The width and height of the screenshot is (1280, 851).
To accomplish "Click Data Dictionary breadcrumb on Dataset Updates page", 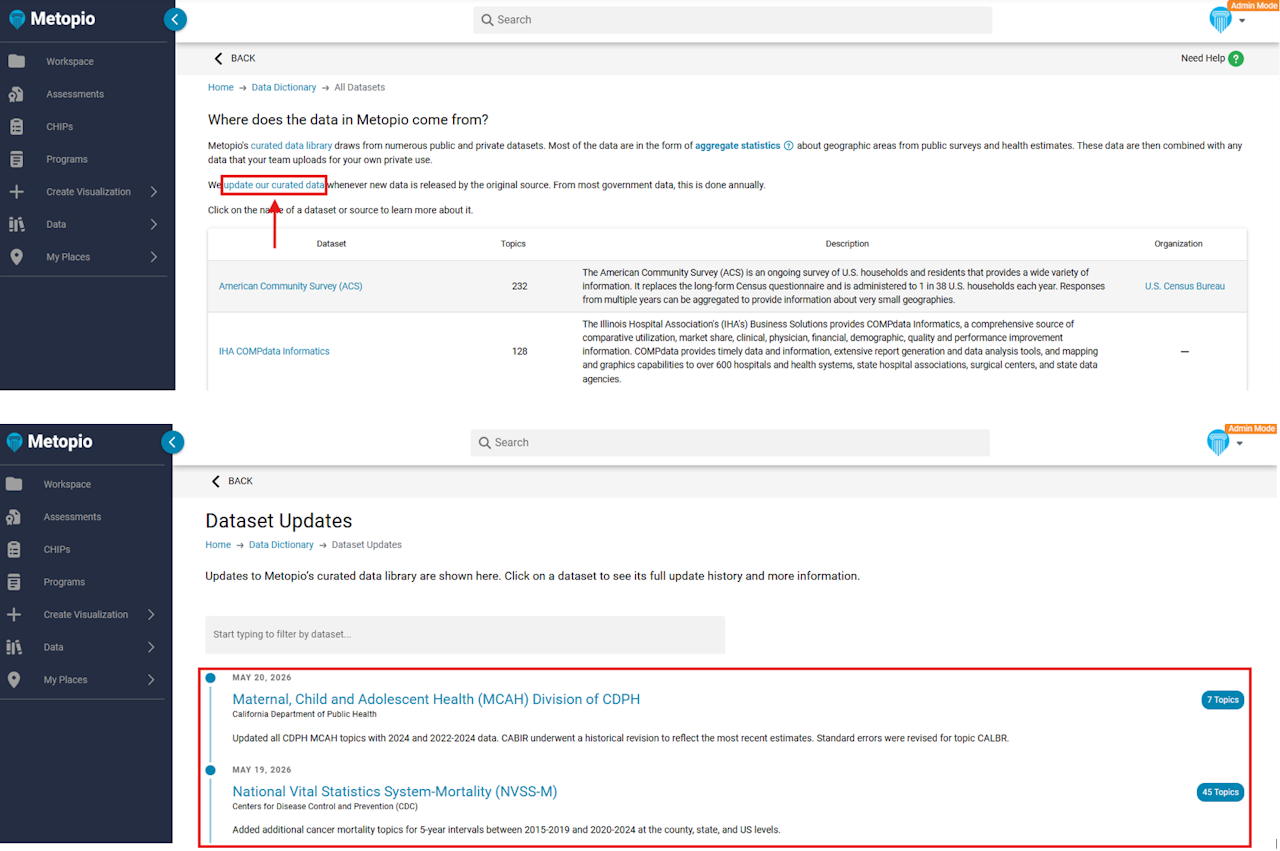I will (281, 545).
